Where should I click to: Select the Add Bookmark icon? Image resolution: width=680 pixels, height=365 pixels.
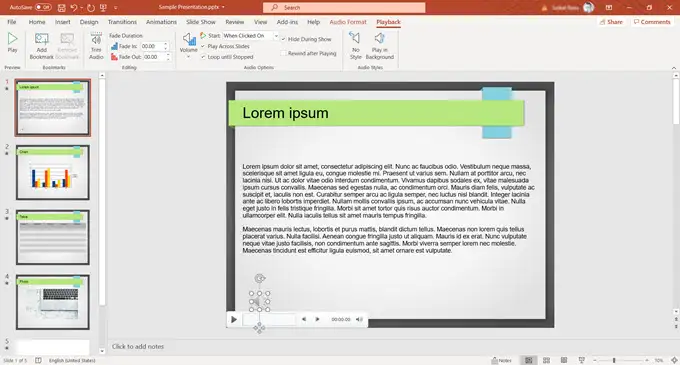click(x=42, y=46)
